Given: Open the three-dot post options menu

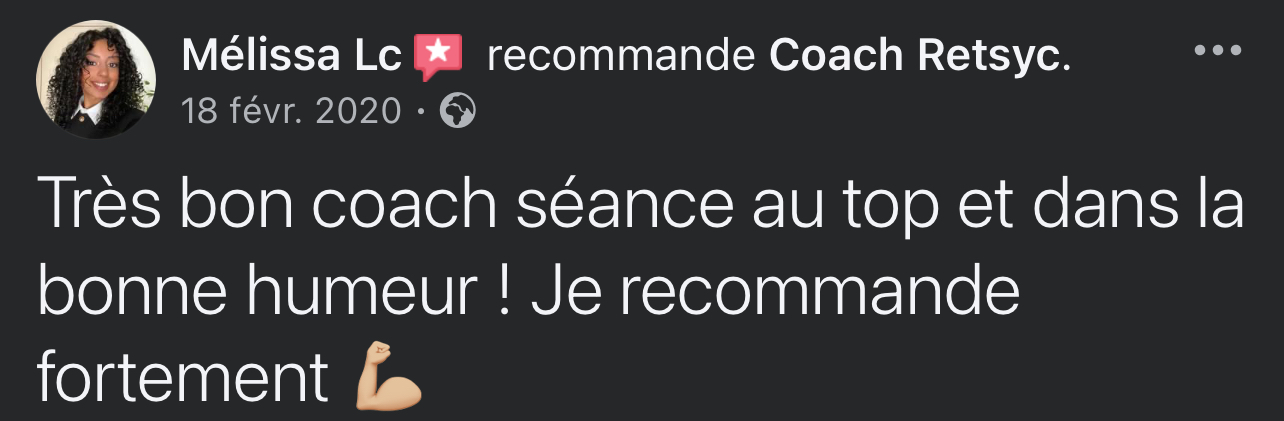Looking at the screenshot, I should 1217,50.
